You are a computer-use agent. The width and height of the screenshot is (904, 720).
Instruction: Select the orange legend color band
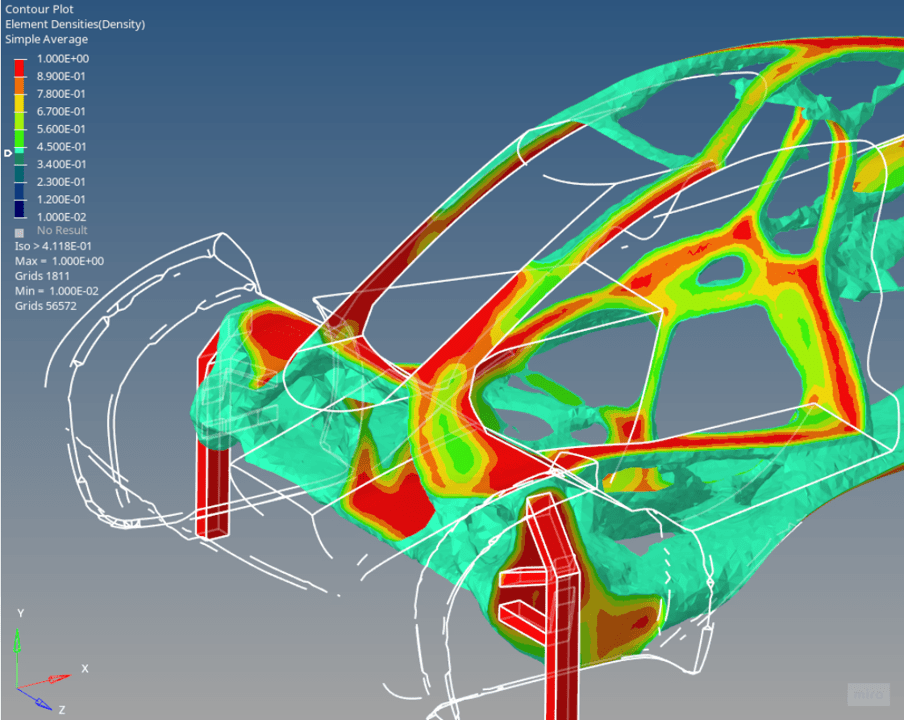pyautogui.click(x=19, y=85)
